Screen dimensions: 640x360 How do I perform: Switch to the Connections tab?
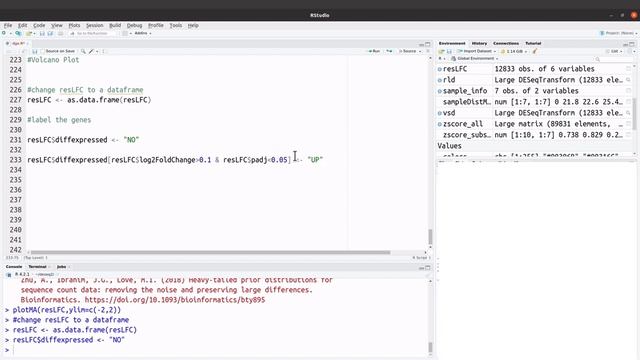click(x=506, y=43)
